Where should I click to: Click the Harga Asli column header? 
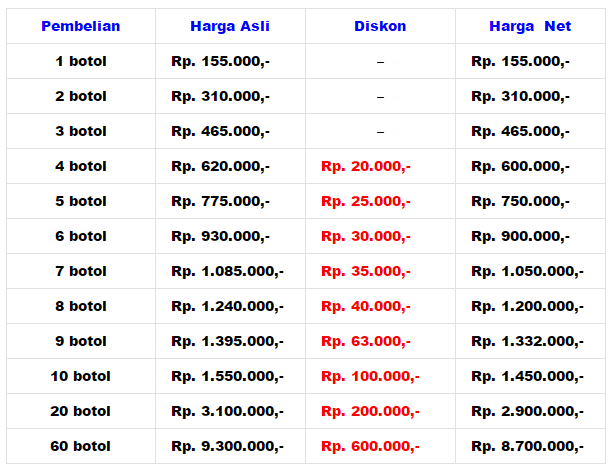coord(230,26)
